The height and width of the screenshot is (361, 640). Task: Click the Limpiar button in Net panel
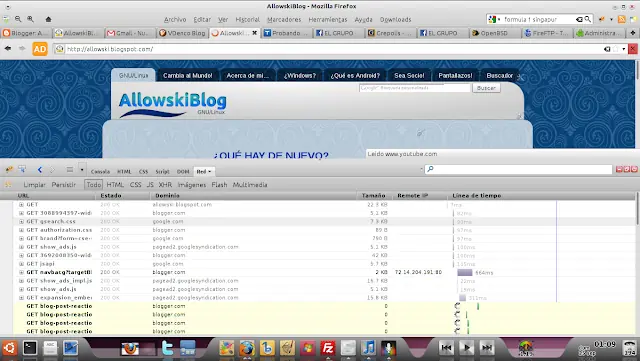click(x=34, y=185)
